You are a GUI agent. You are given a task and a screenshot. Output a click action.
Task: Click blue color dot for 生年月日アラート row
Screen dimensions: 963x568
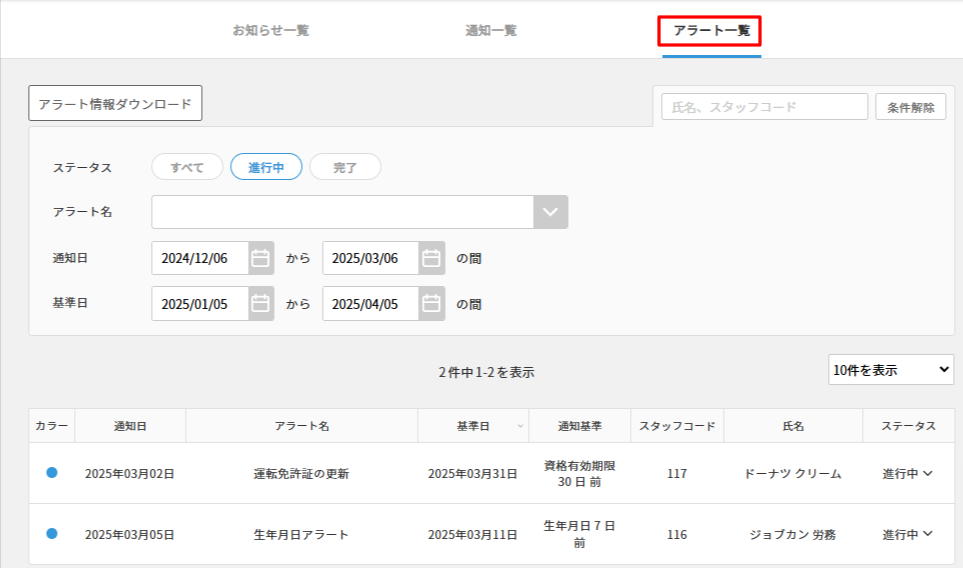[52, 534]
